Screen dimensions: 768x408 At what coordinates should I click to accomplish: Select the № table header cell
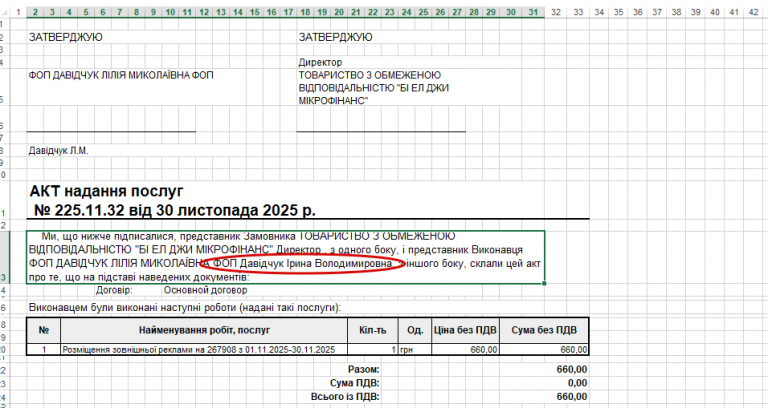44,330
